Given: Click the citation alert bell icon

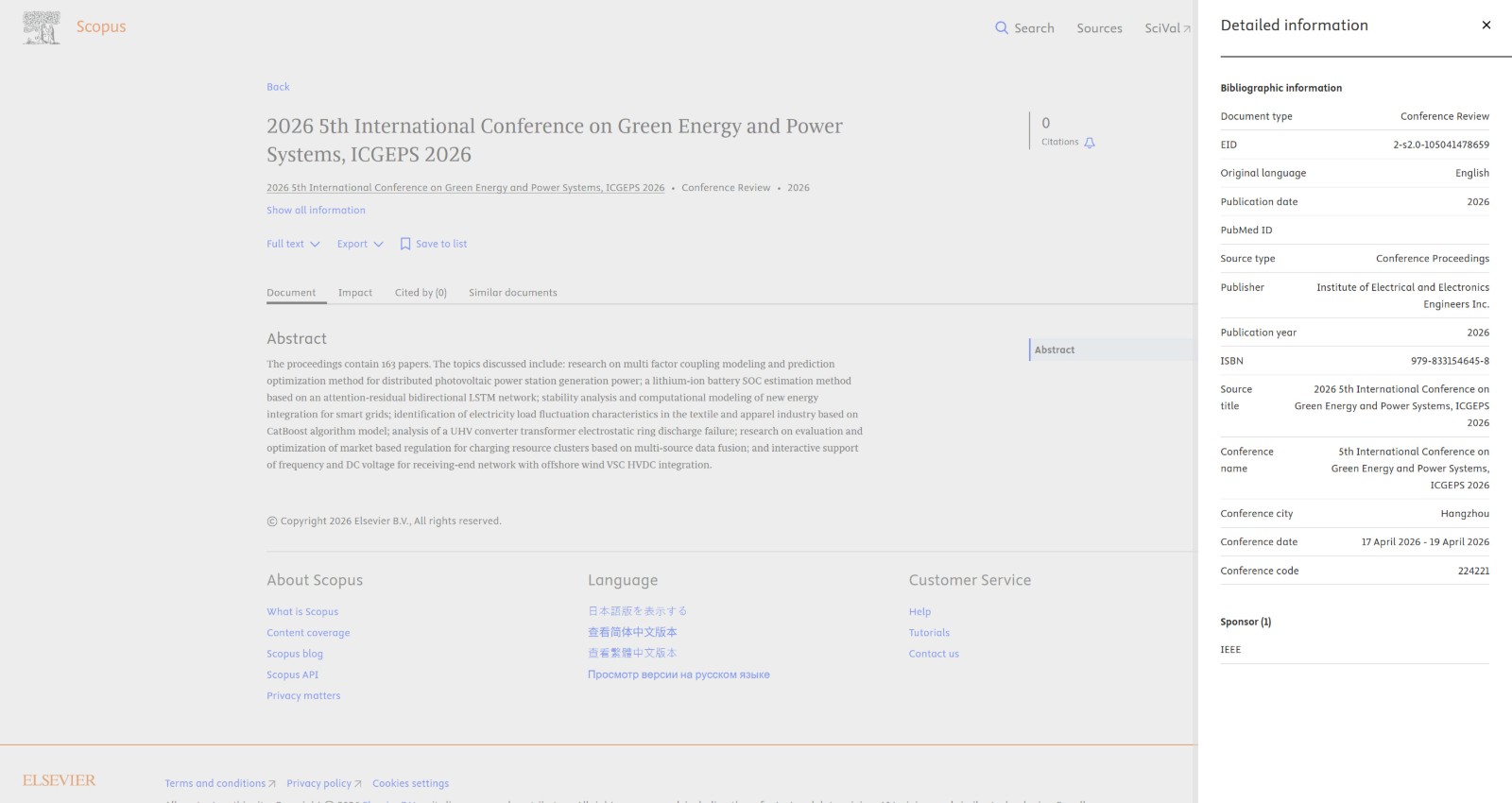Looking at the screenshot, I should pyautogui.click(x=1090, y=143).
